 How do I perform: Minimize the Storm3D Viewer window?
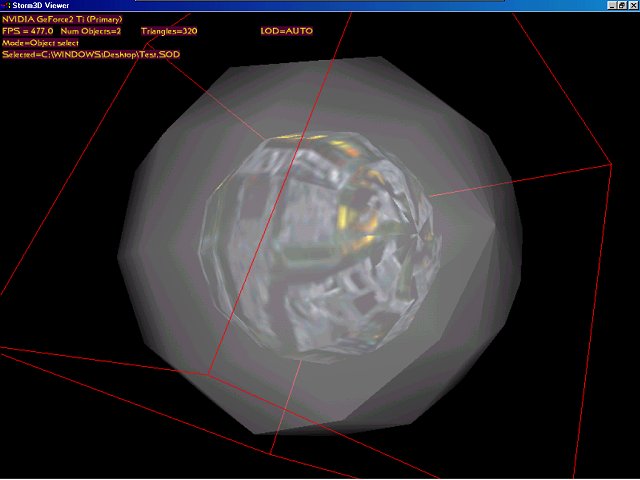609,5
